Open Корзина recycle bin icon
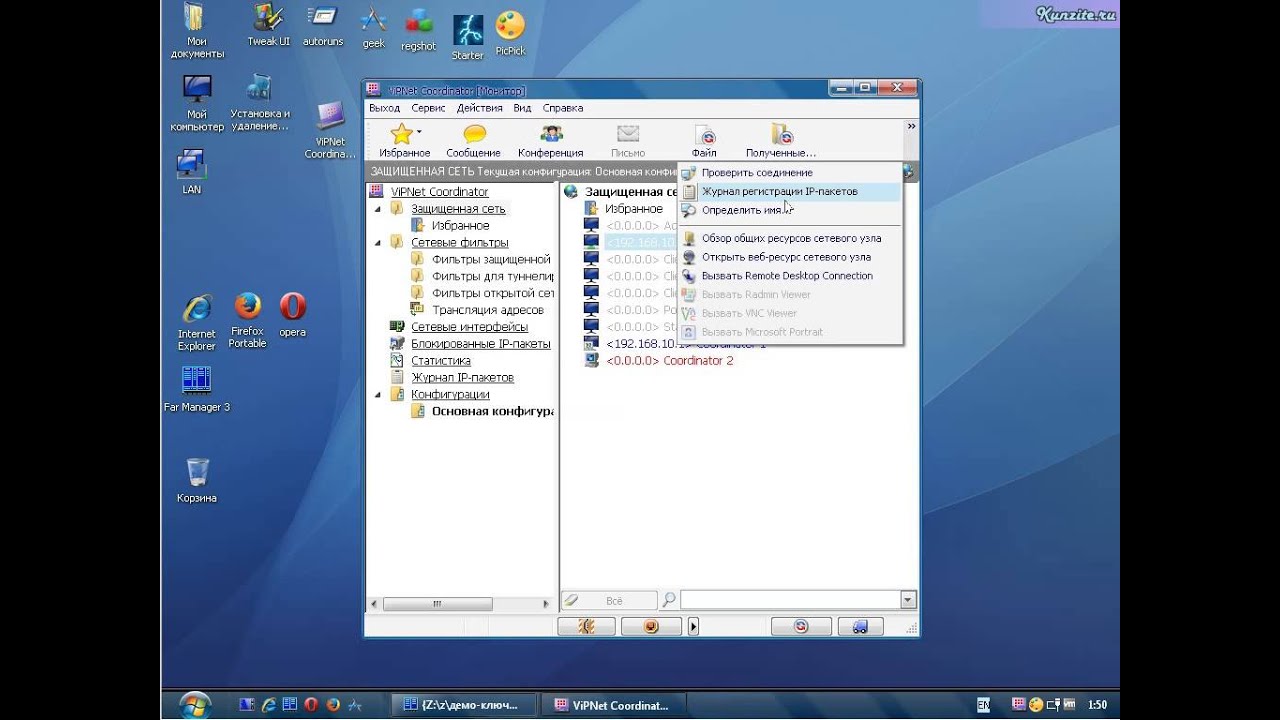The height and width of the screenshot is (720, 1280). (x=197, y=480)
